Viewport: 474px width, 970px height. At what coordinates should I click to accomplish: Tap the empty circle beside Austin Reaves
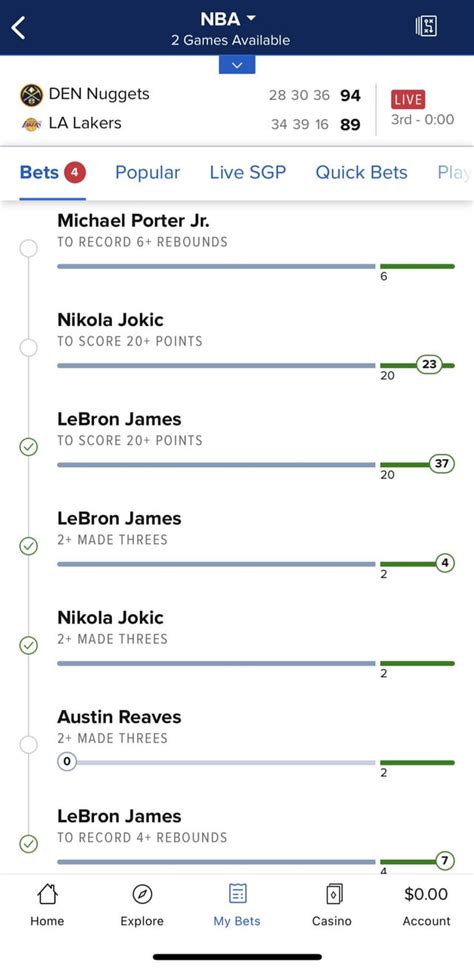point(28,744)
